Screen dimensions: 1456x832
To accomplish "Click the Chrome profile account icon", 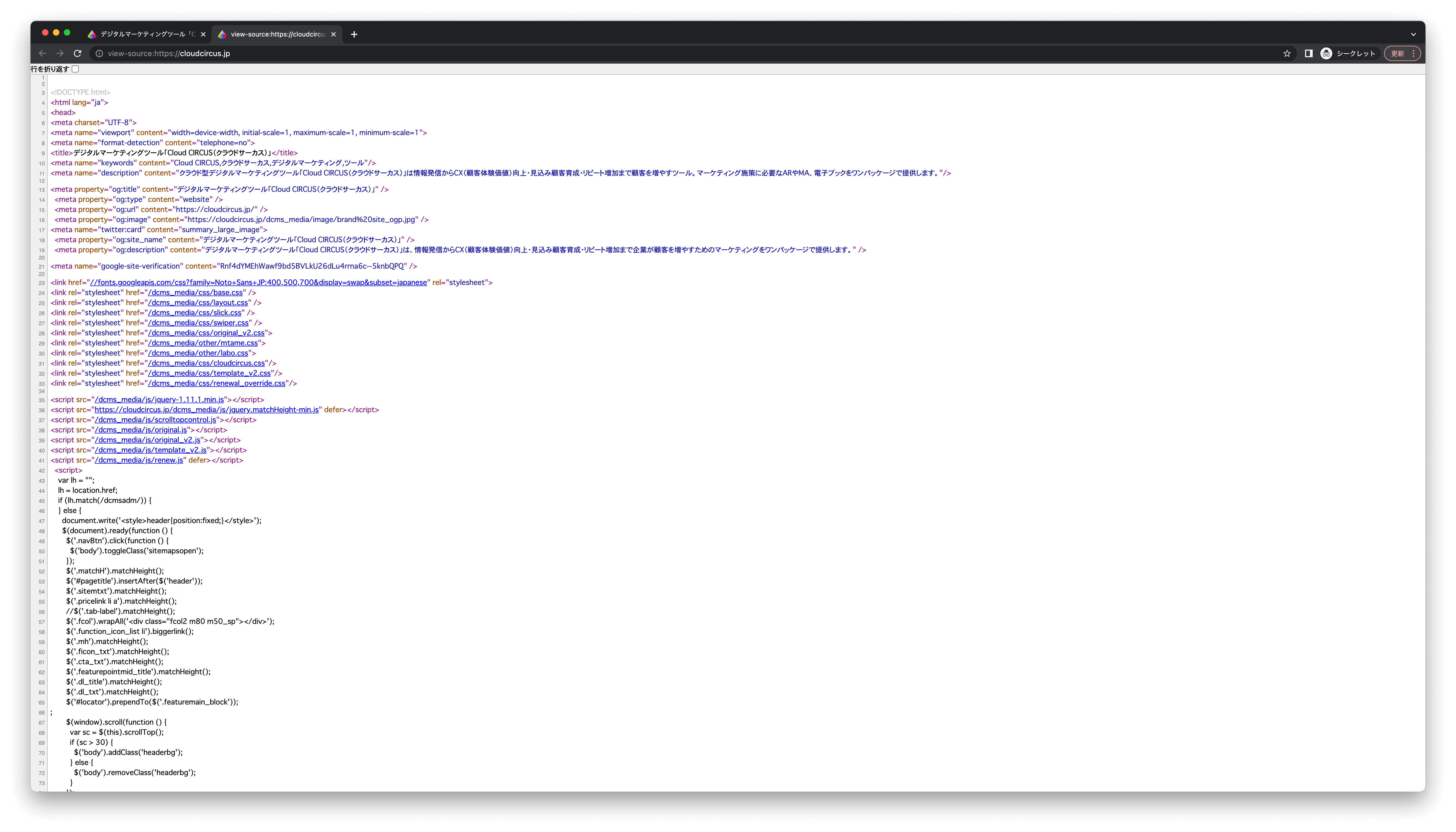I will (1325, 53).
